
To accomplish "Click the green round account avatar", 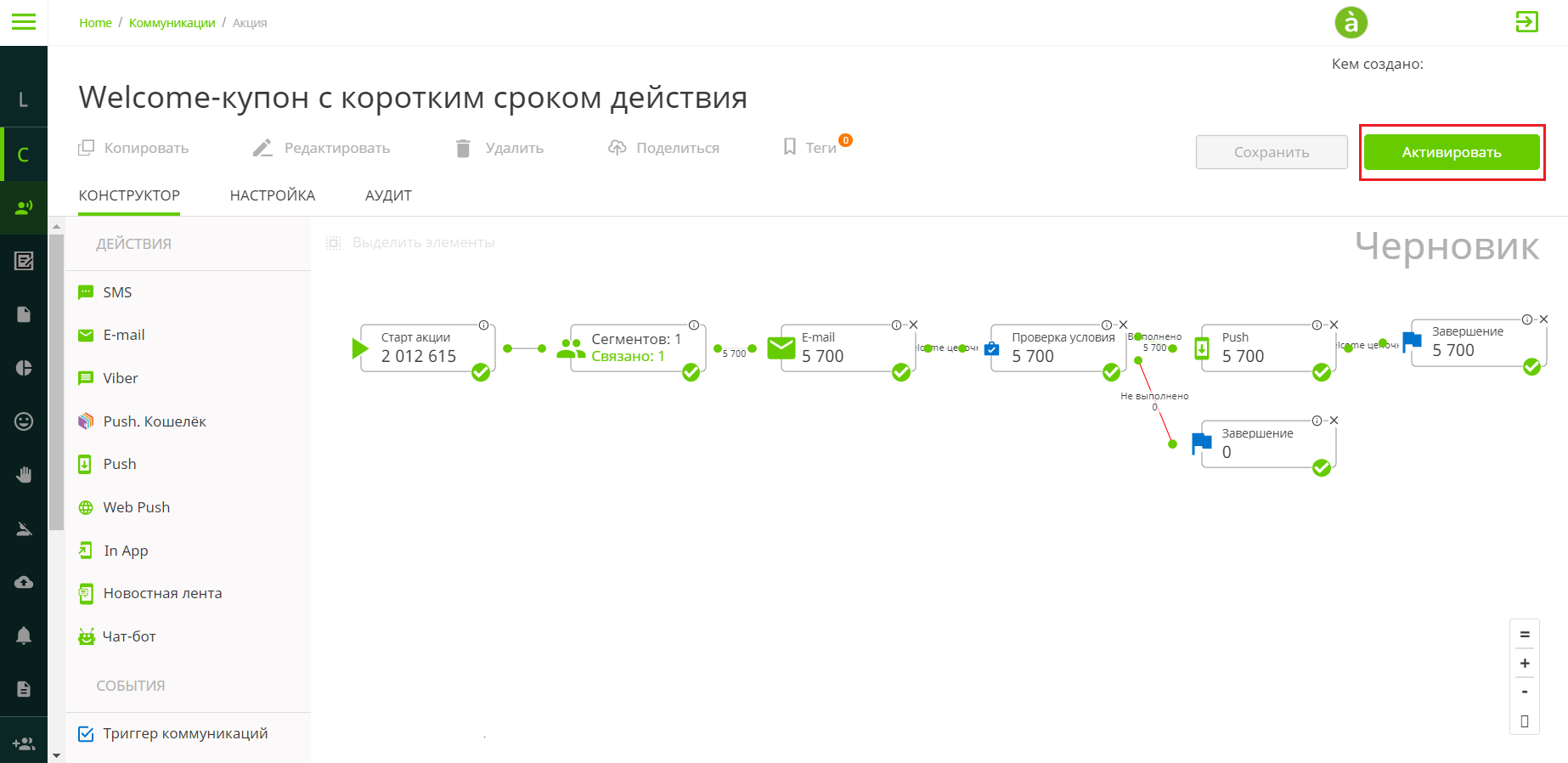I will [x=1351, y=22].
